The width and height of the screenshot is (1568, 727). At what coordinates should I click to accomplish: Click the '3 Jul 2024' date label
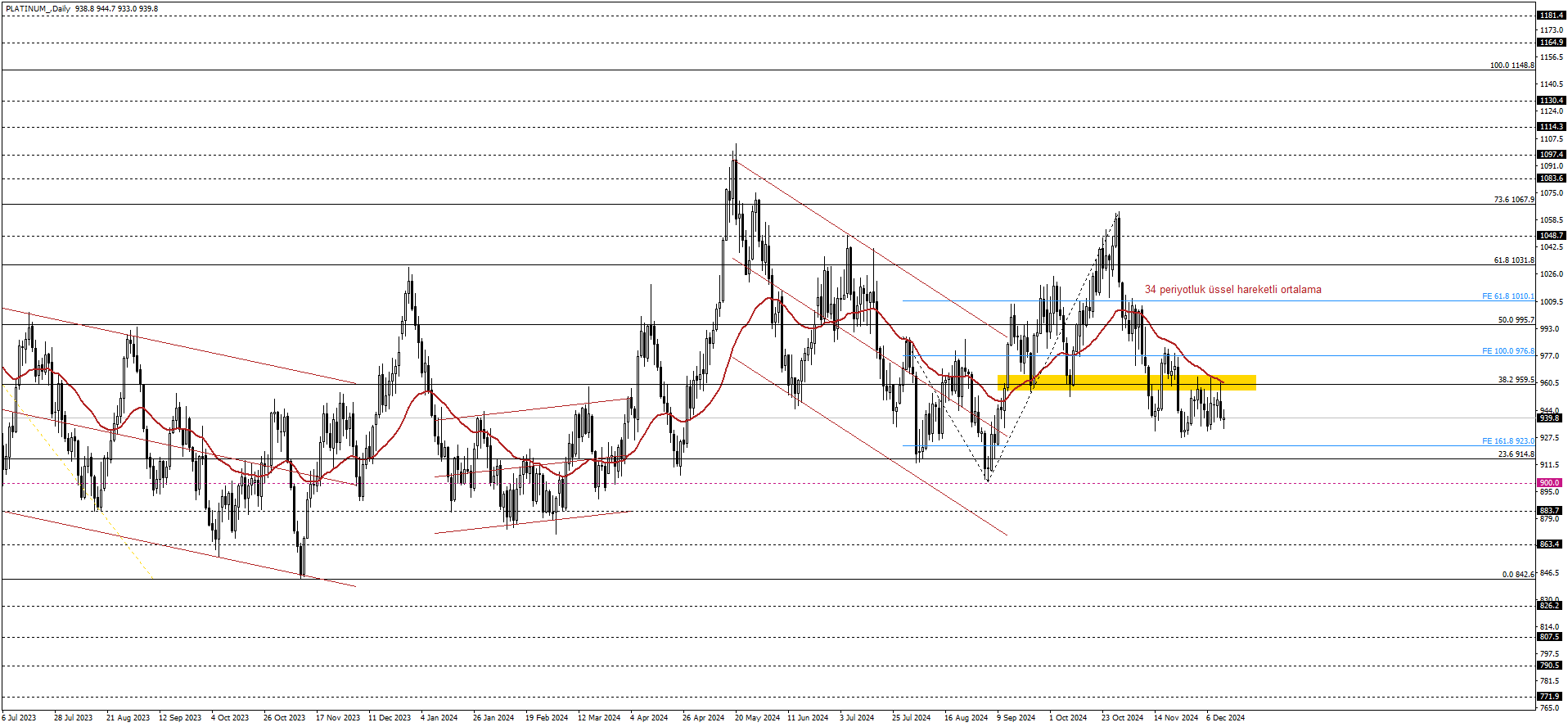coord(857,718)
